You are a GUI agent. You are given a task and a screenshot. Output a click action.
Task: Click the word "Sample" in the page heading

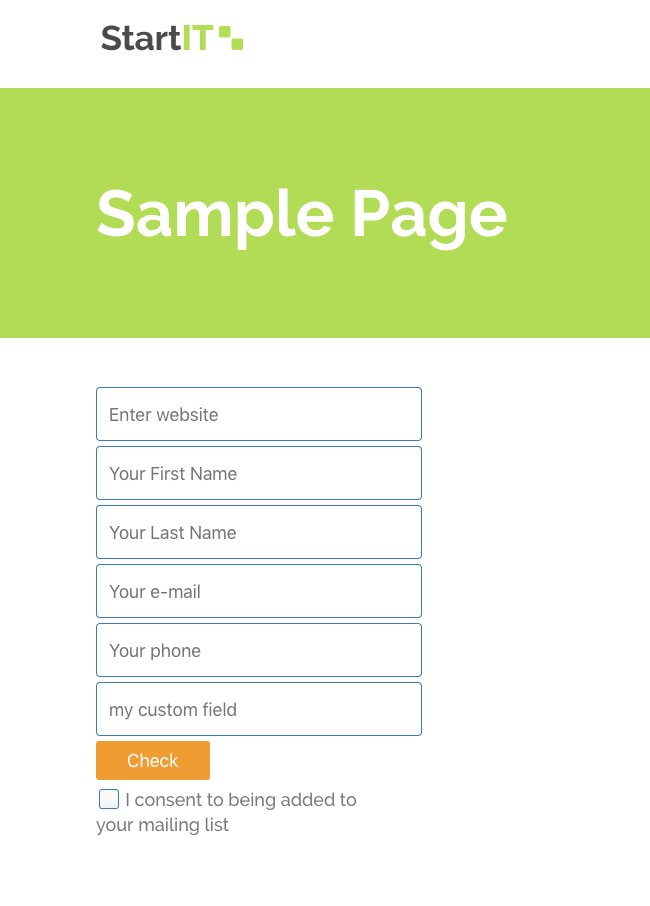click(215, 214)
